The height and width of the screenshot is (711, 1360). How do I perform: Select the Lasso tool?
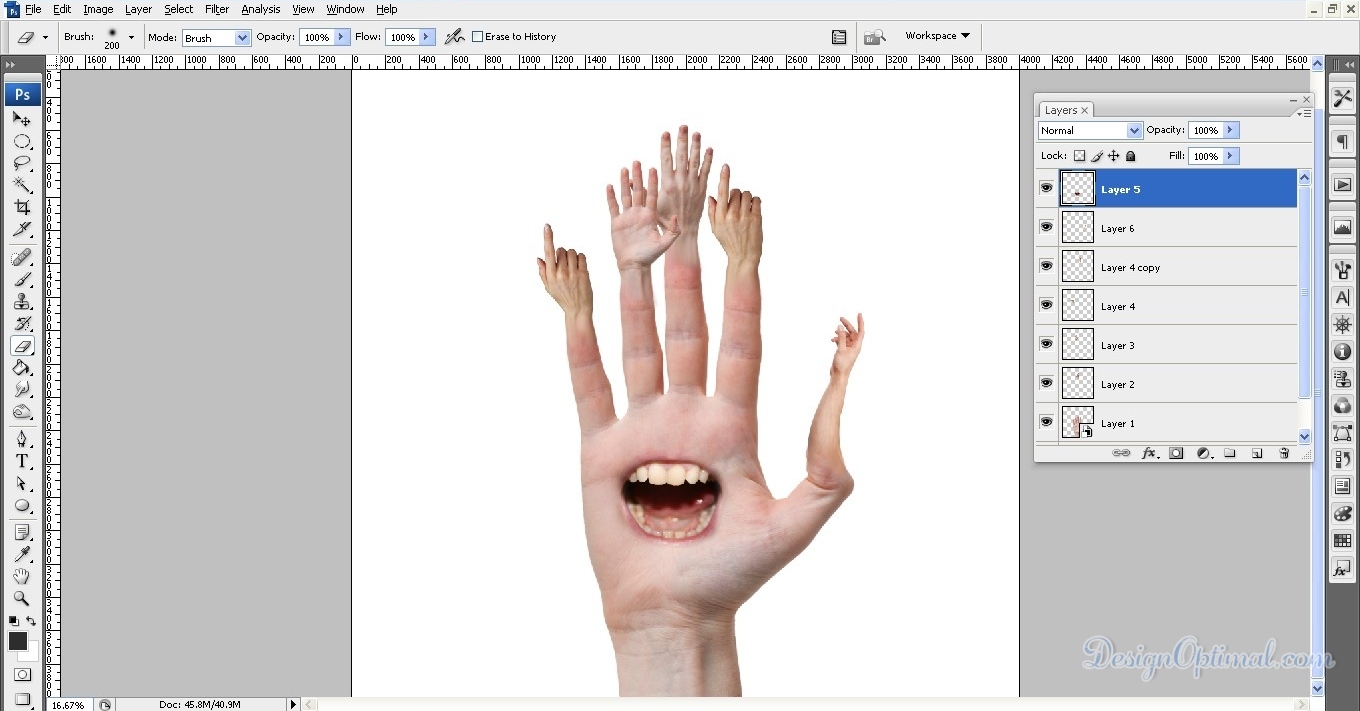coord(22,163)
